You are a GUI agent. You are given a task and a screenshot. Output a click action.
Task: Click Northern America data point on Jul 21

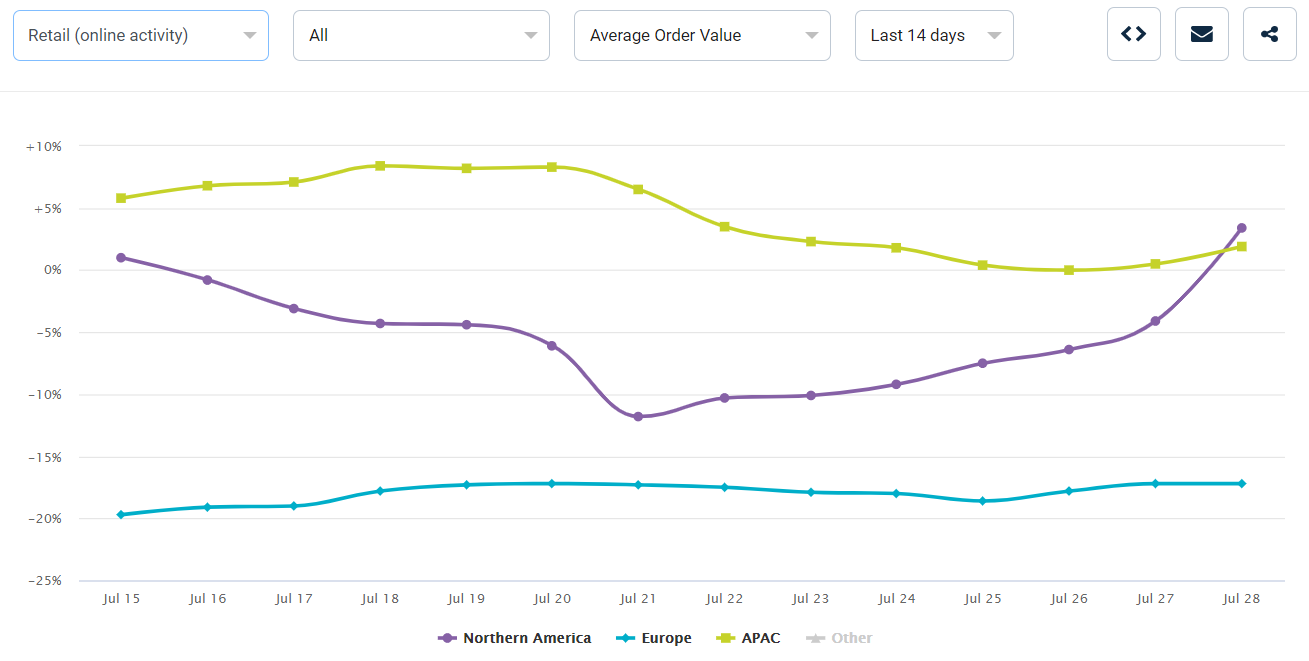click(x=638, y=416)
